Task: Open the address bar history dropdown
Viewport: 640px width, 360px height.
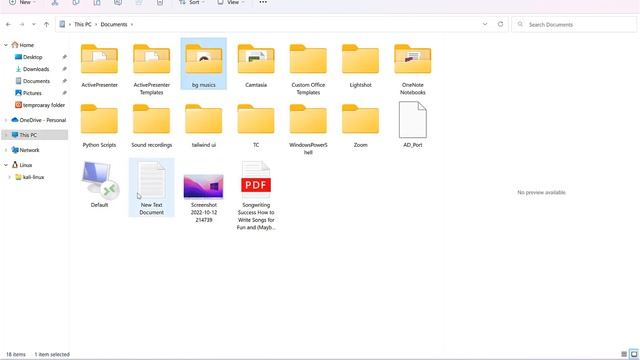Action: 485,24
